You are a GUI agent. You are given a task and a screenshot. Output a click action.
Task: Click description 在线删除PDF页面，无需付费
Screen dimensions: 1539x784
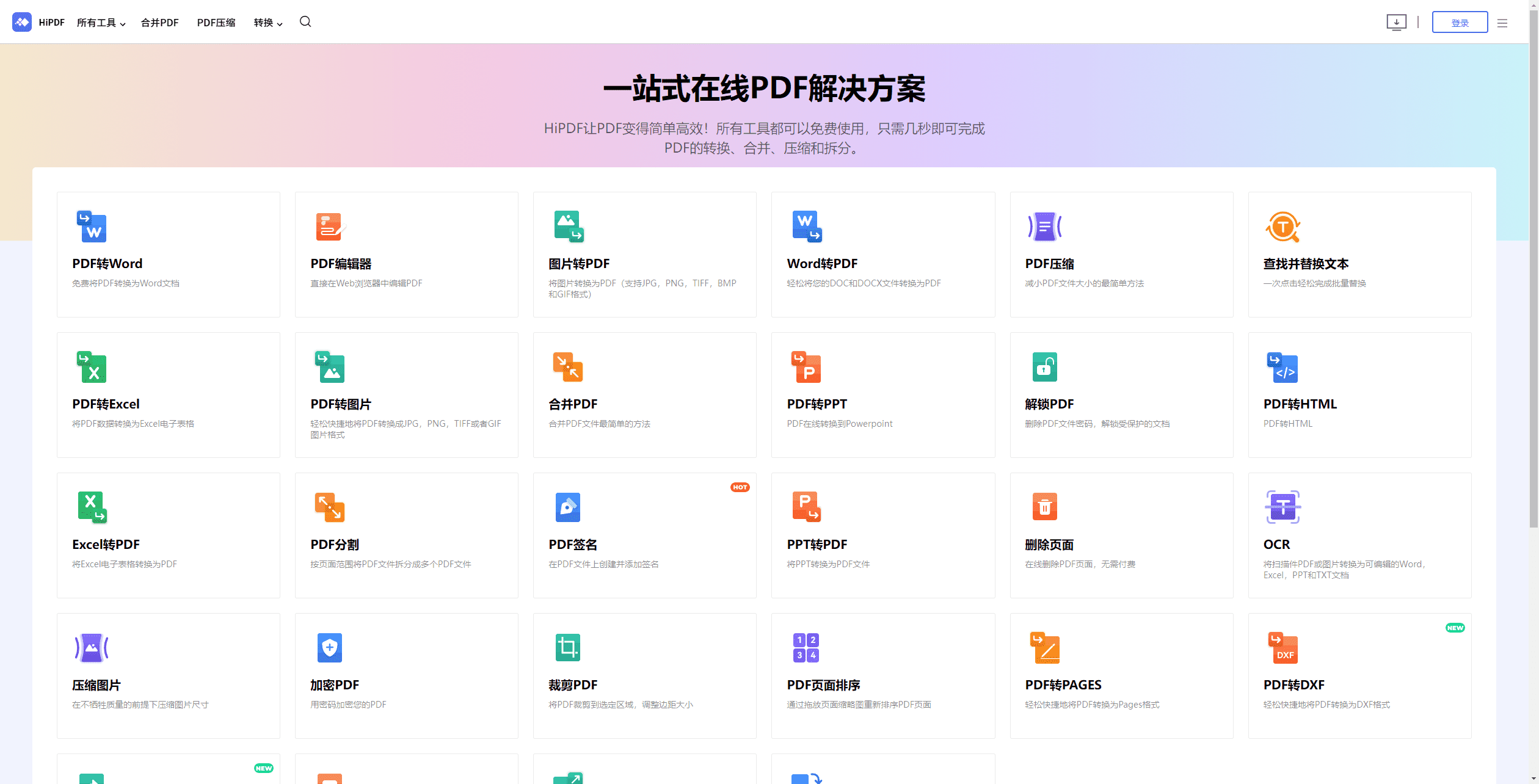(x=1080, y=564)
